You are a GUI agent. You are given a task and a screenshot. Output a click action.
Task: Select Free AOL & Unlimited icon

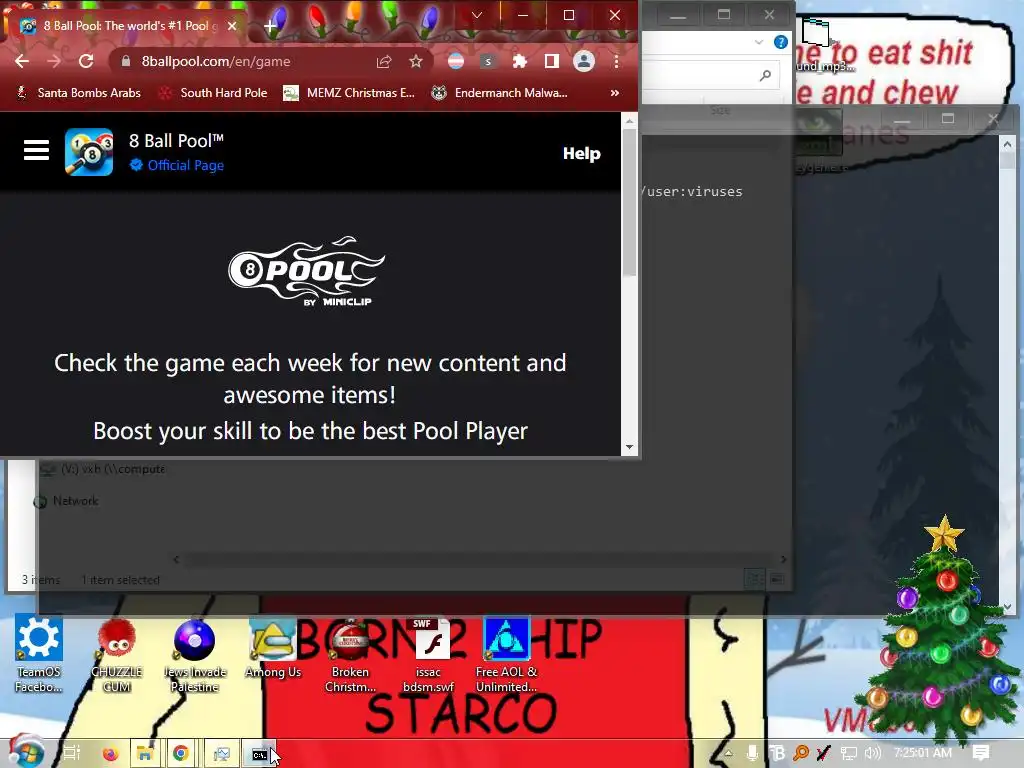506,654
